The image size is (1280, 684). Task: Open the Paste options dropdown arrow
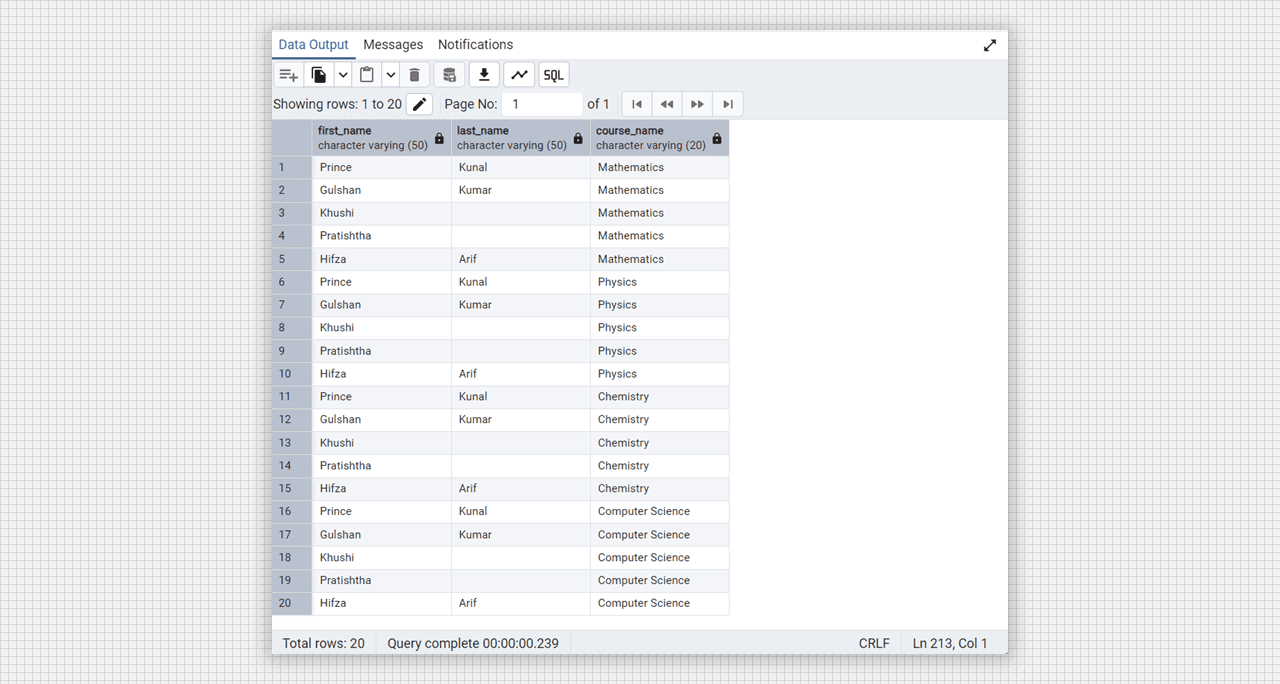click(x=391, y=75)
